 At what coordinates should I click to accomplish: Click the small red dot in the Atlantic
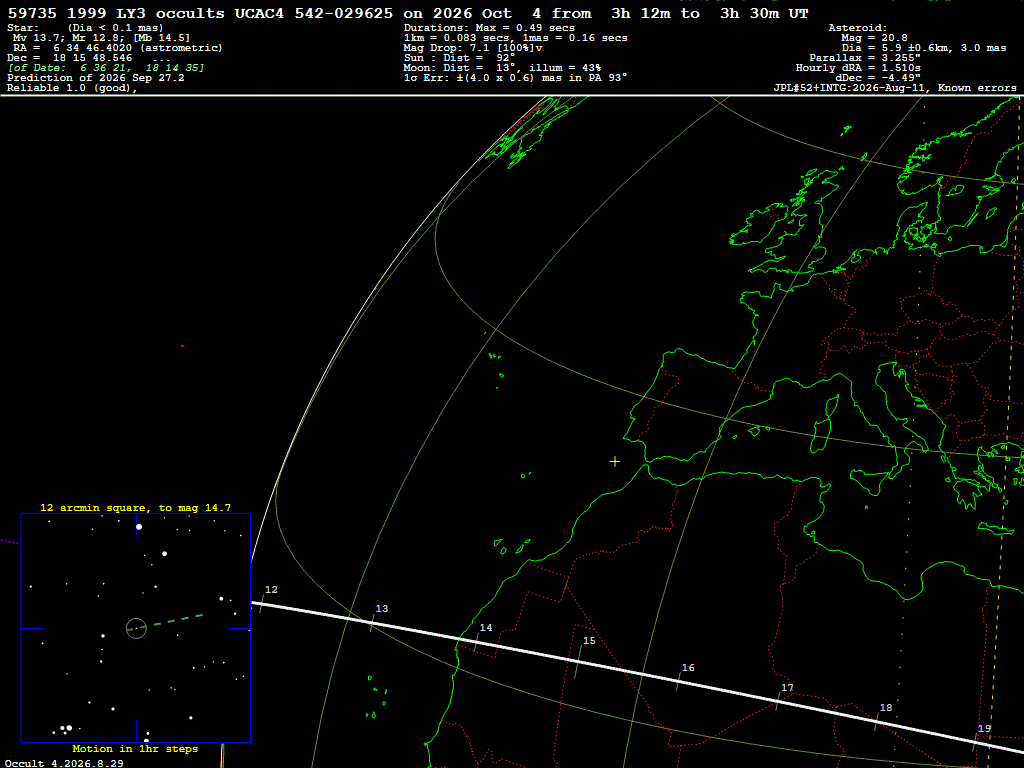pyautogui.click(x=182, y=346)
